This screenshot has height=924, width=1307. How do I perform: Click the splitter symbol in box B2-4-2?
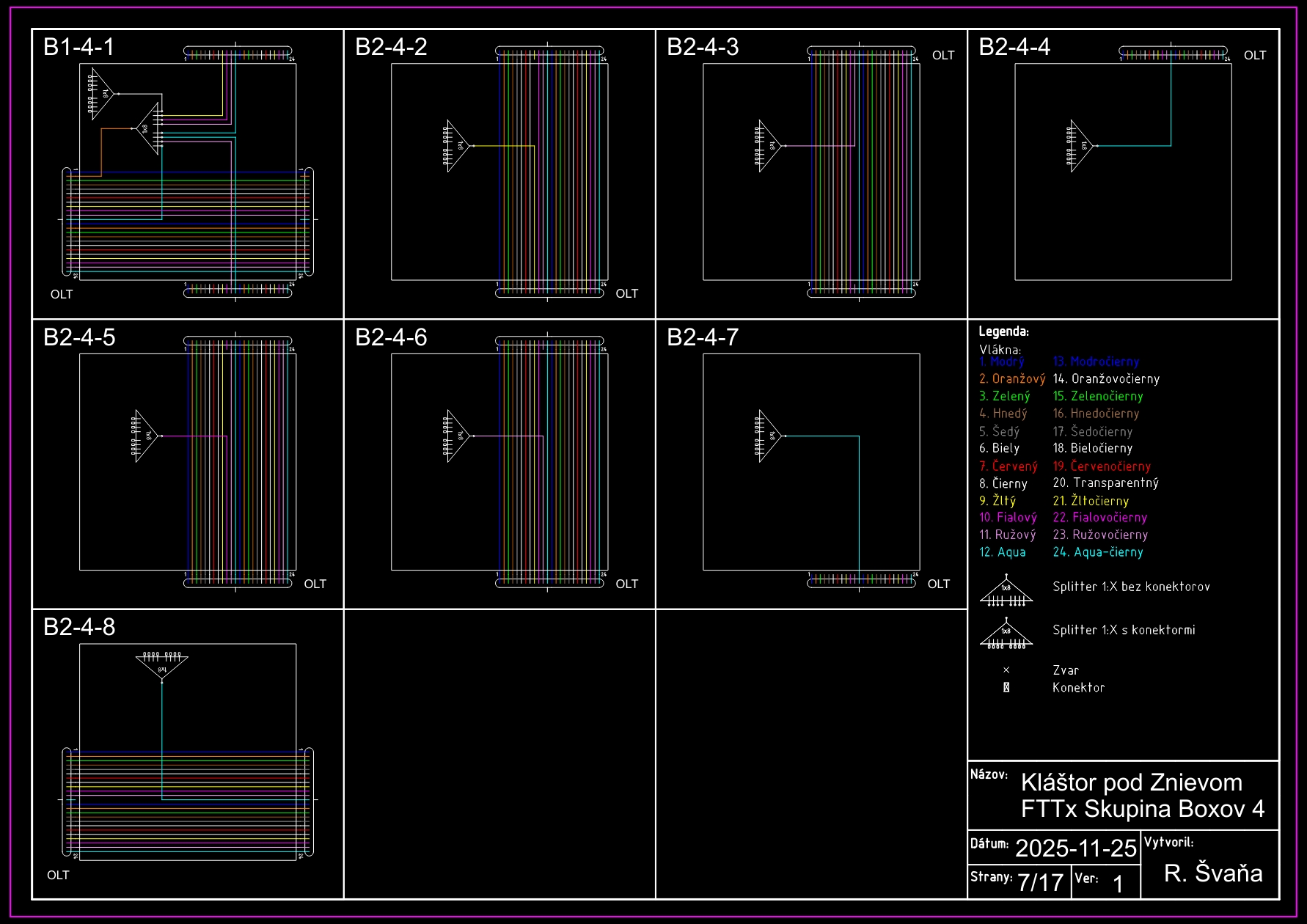(458, 146)
